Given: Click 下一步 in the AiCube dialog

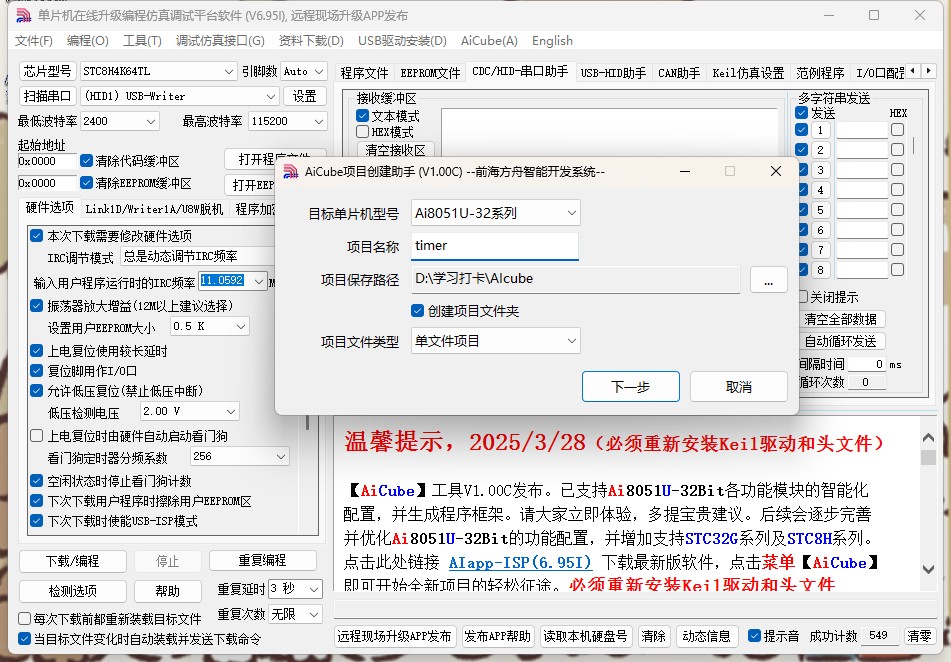Looking at the screenshot, I should pyautogui.click(x=631, y=387).
